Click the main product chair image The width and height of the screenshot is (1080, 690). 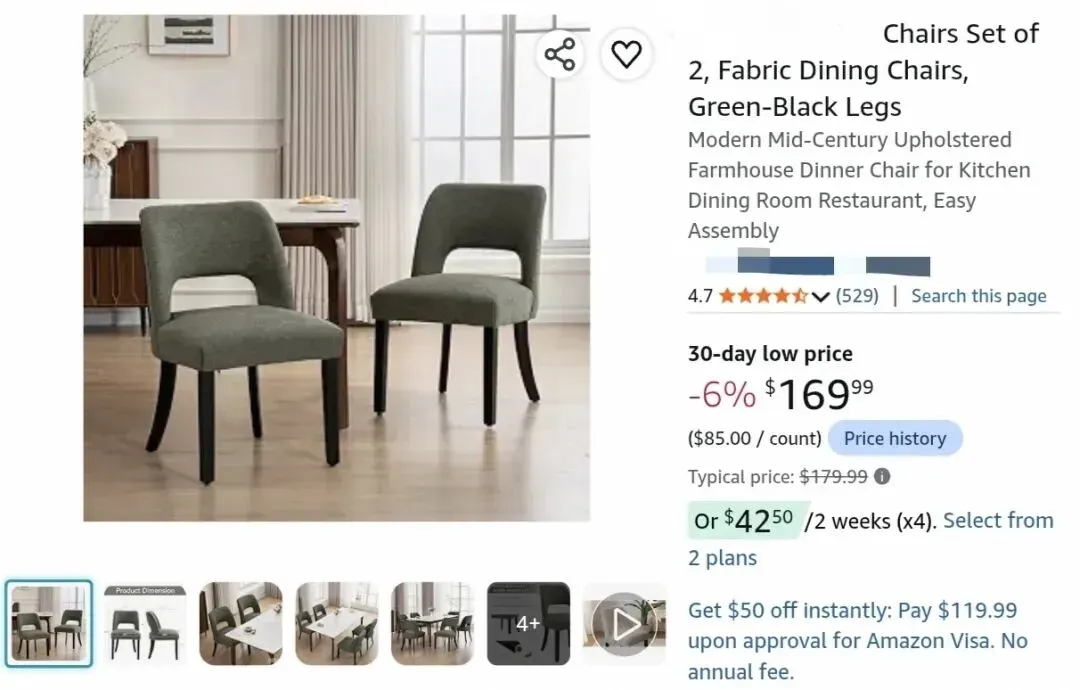coord(337,268)
